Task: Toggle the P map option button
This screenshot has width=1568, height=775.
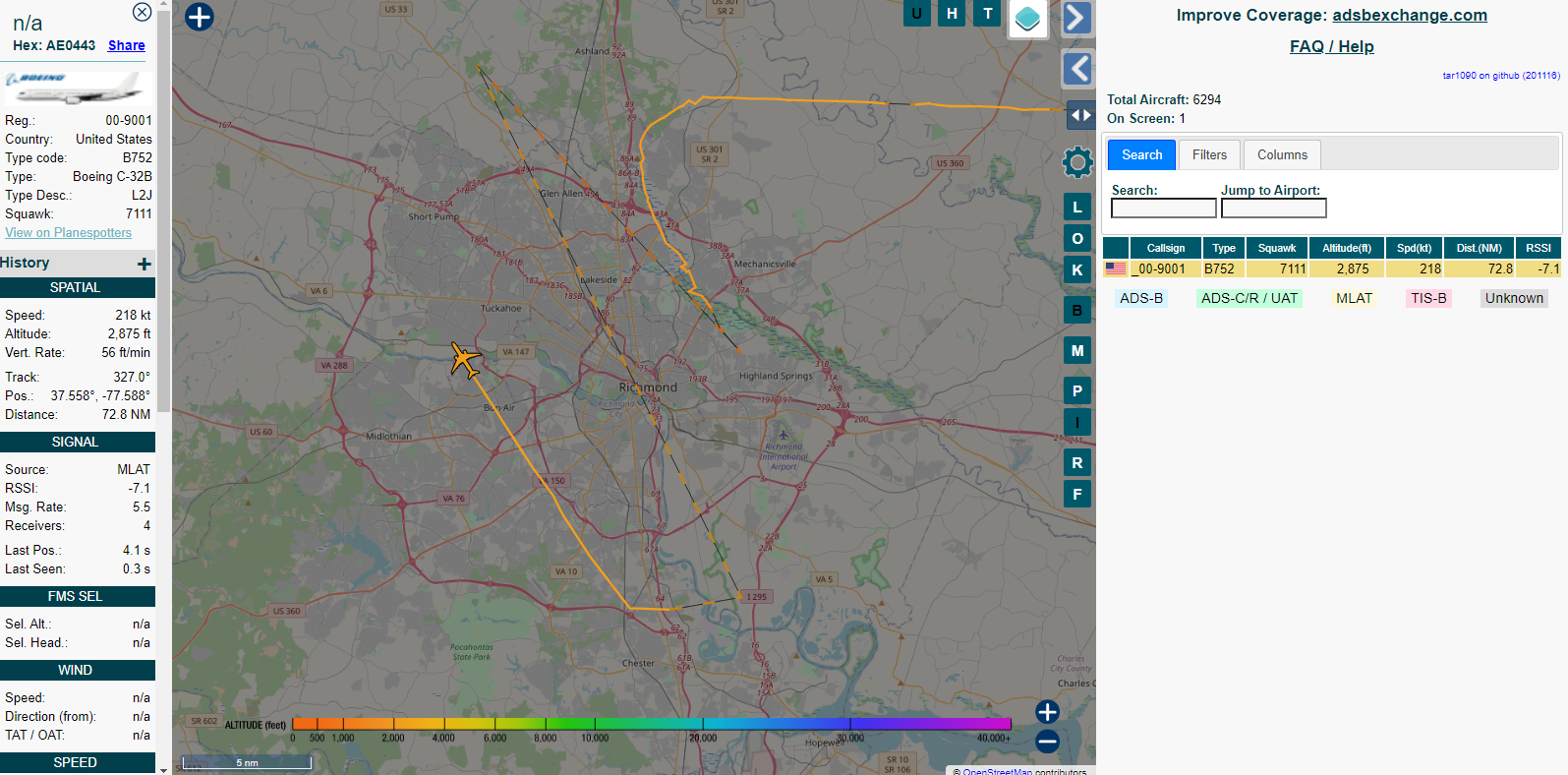Action: pos(1077,391)
